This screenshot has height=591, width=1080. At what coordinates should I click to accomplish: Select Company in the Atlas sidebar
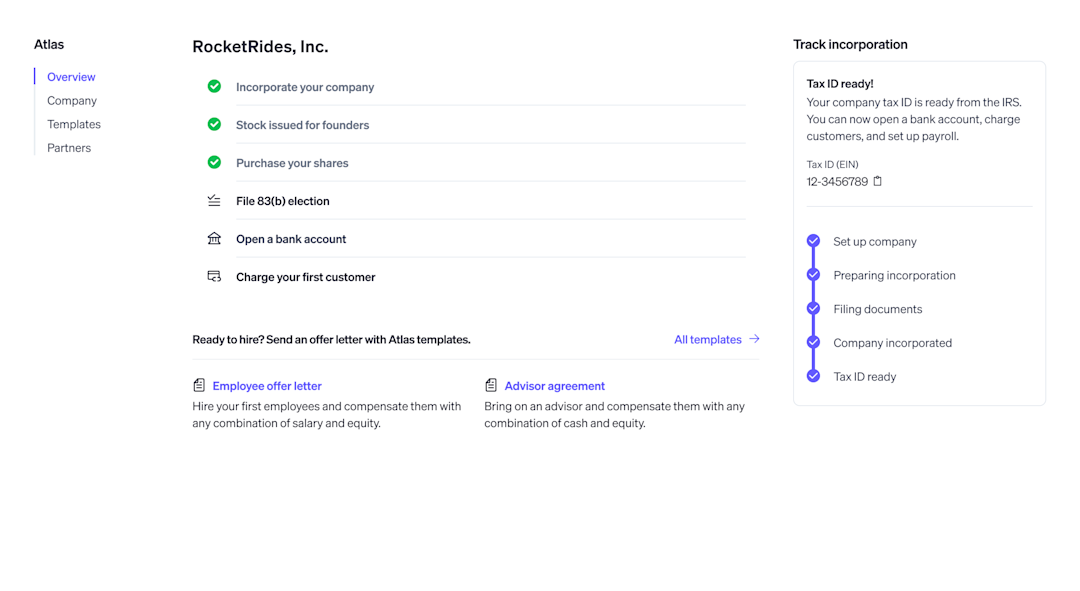pos(71,100)
